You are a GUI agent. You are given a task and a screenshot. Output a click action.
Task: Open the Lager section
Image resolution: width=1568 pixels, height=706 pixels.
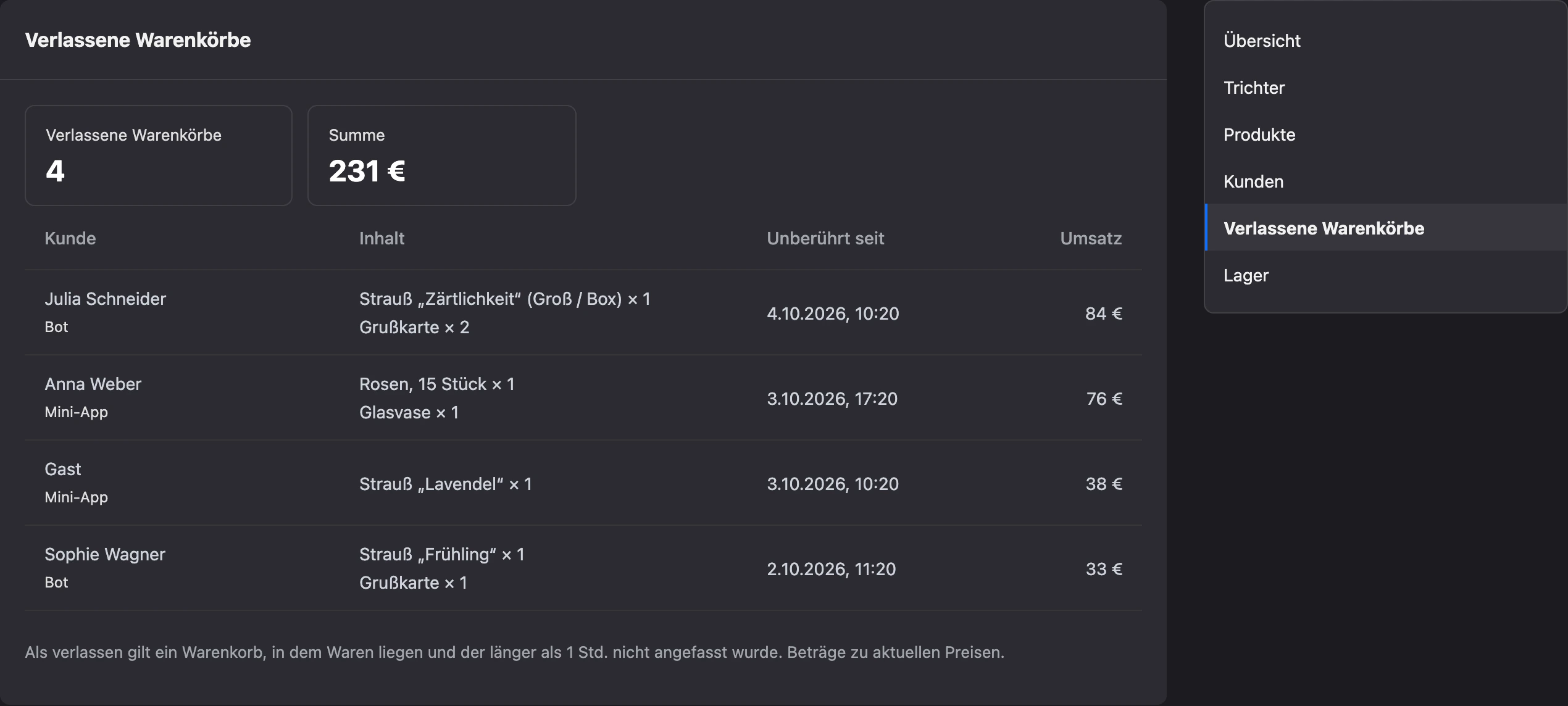coord(1386,275)
